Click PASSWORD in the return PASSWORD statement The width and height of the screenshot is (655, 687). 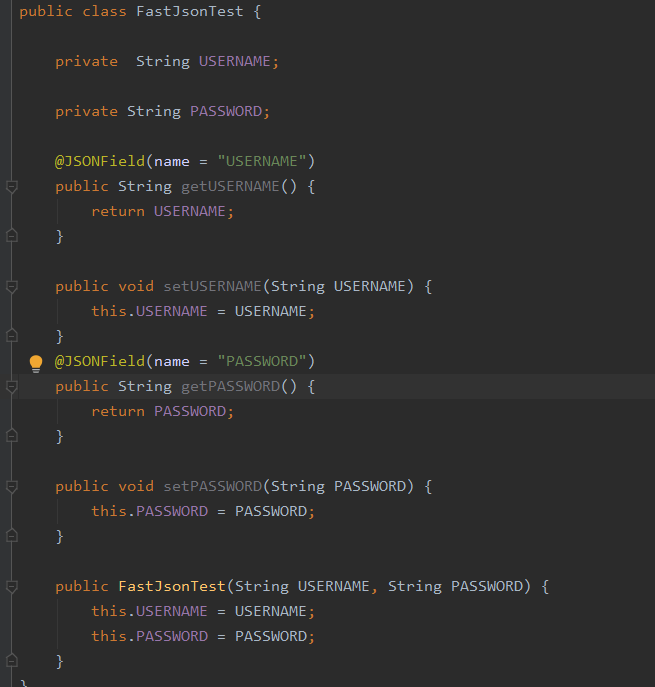(x=190, y=411)
